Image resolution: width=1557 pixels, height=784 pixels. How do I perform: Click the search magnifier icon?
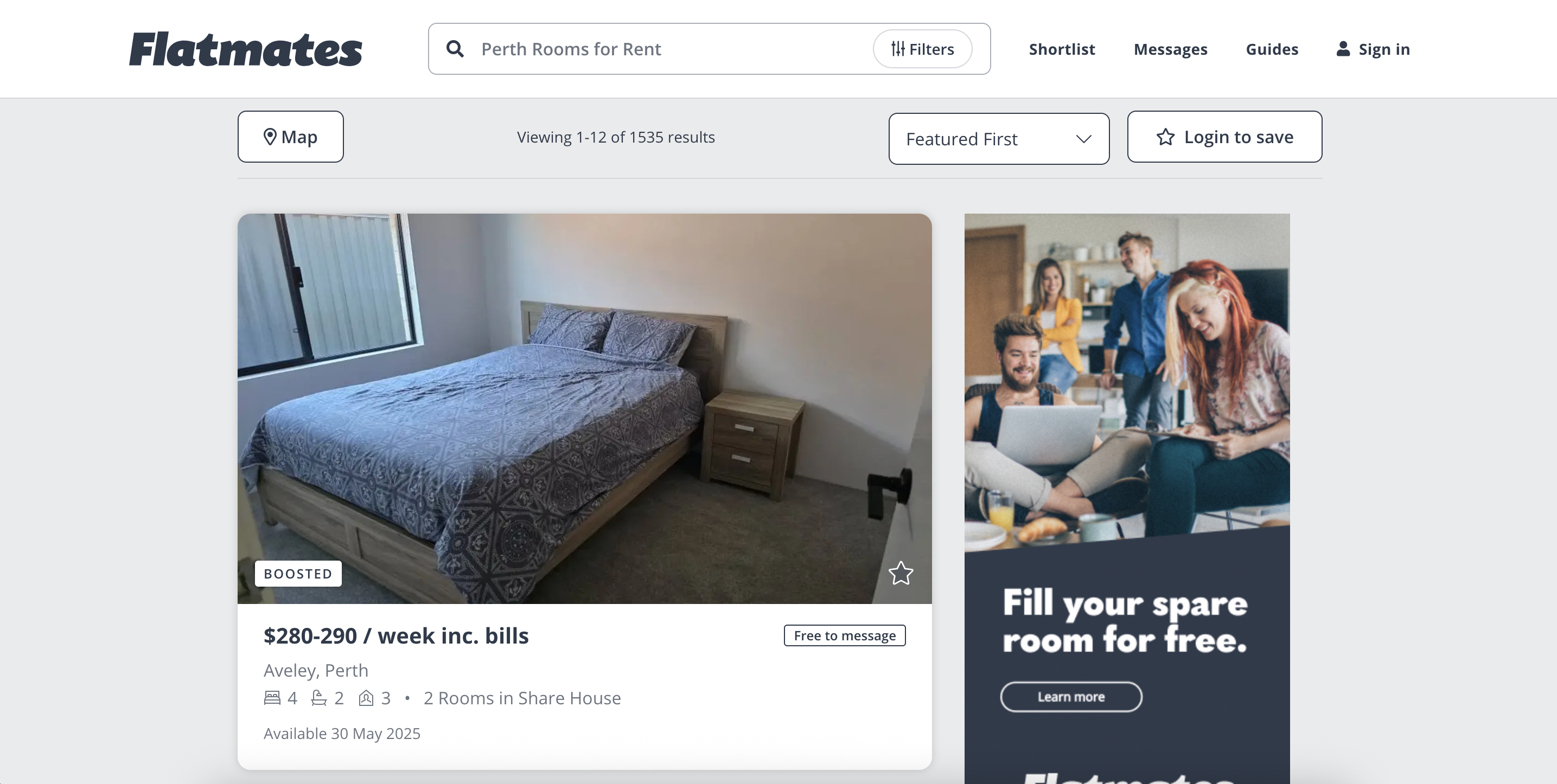(x=455, y=49)
